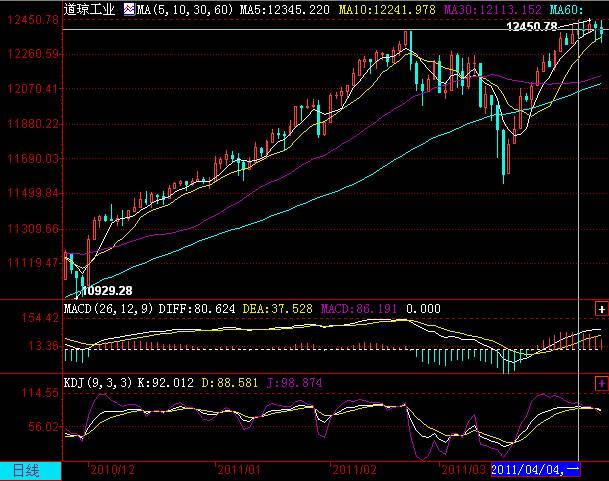Click the highlighted 2011/04/04 cursor date
The image size is (609, 481).
tap(535, 470)
